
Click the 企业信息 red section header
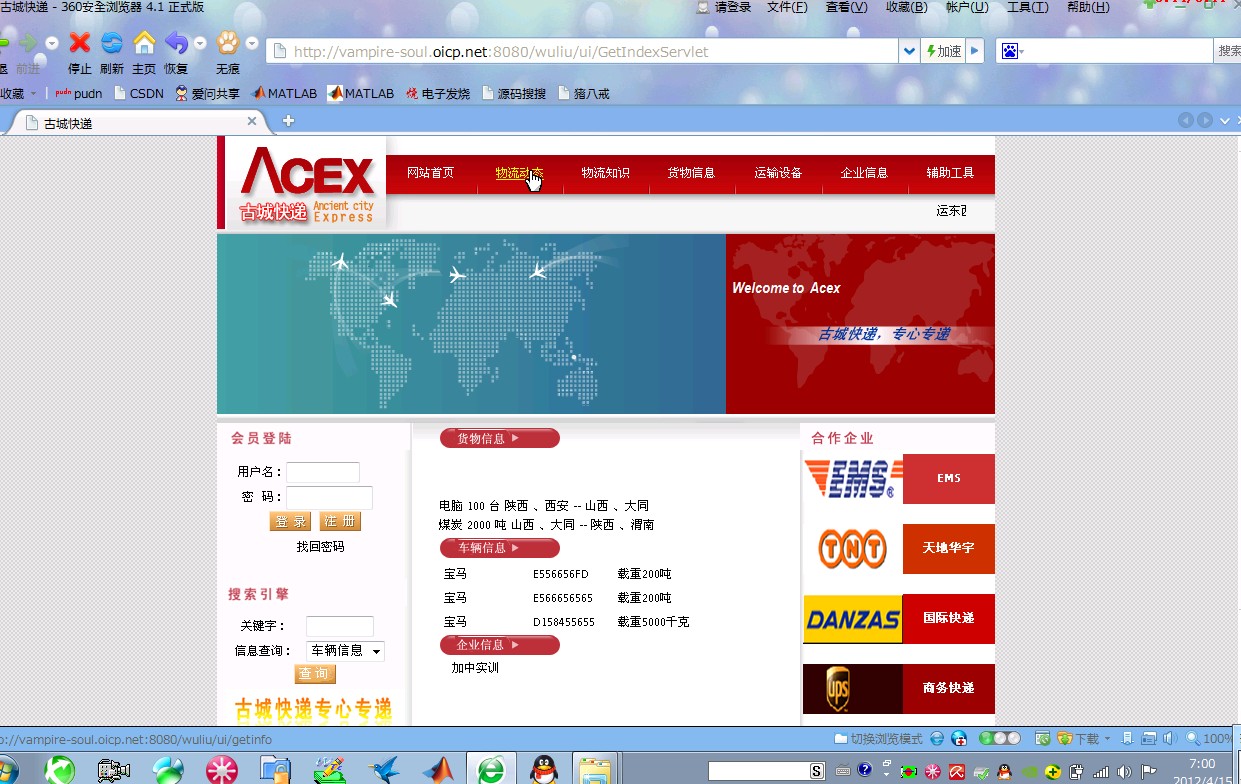(499, 645)
